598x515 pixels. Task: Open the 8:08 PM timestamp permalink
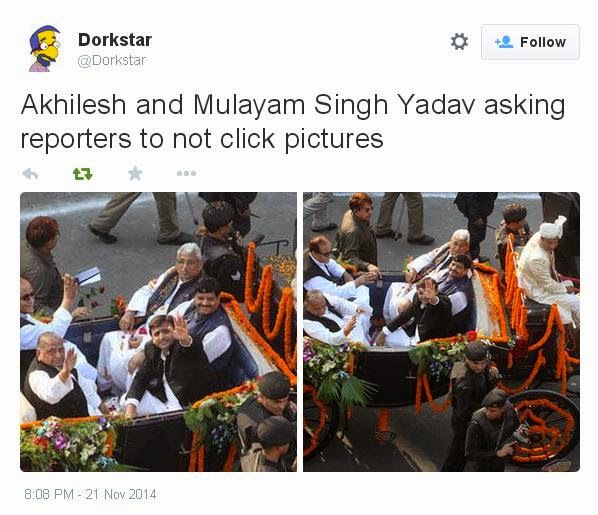pyautogui.click(x=48, y=494)
